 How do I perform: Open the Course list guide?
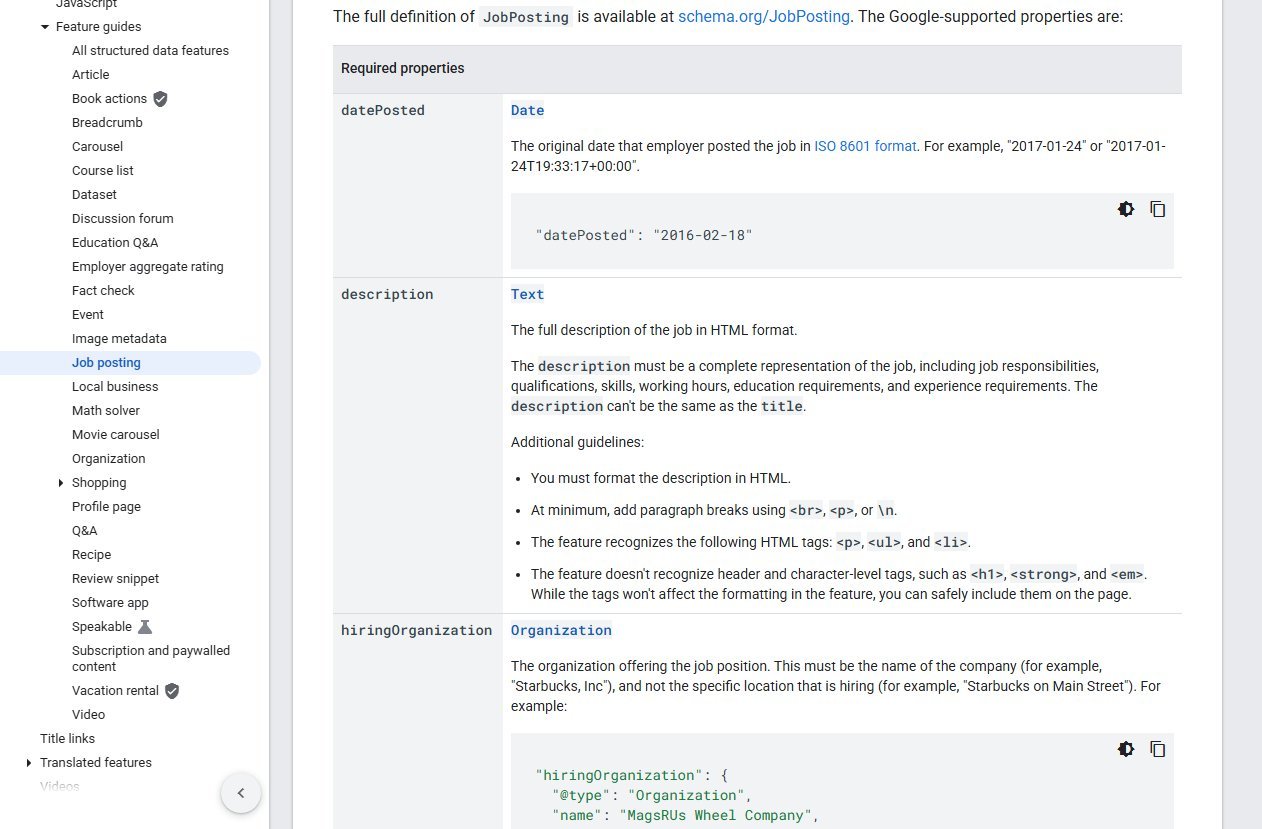click(x=103, y=171)
